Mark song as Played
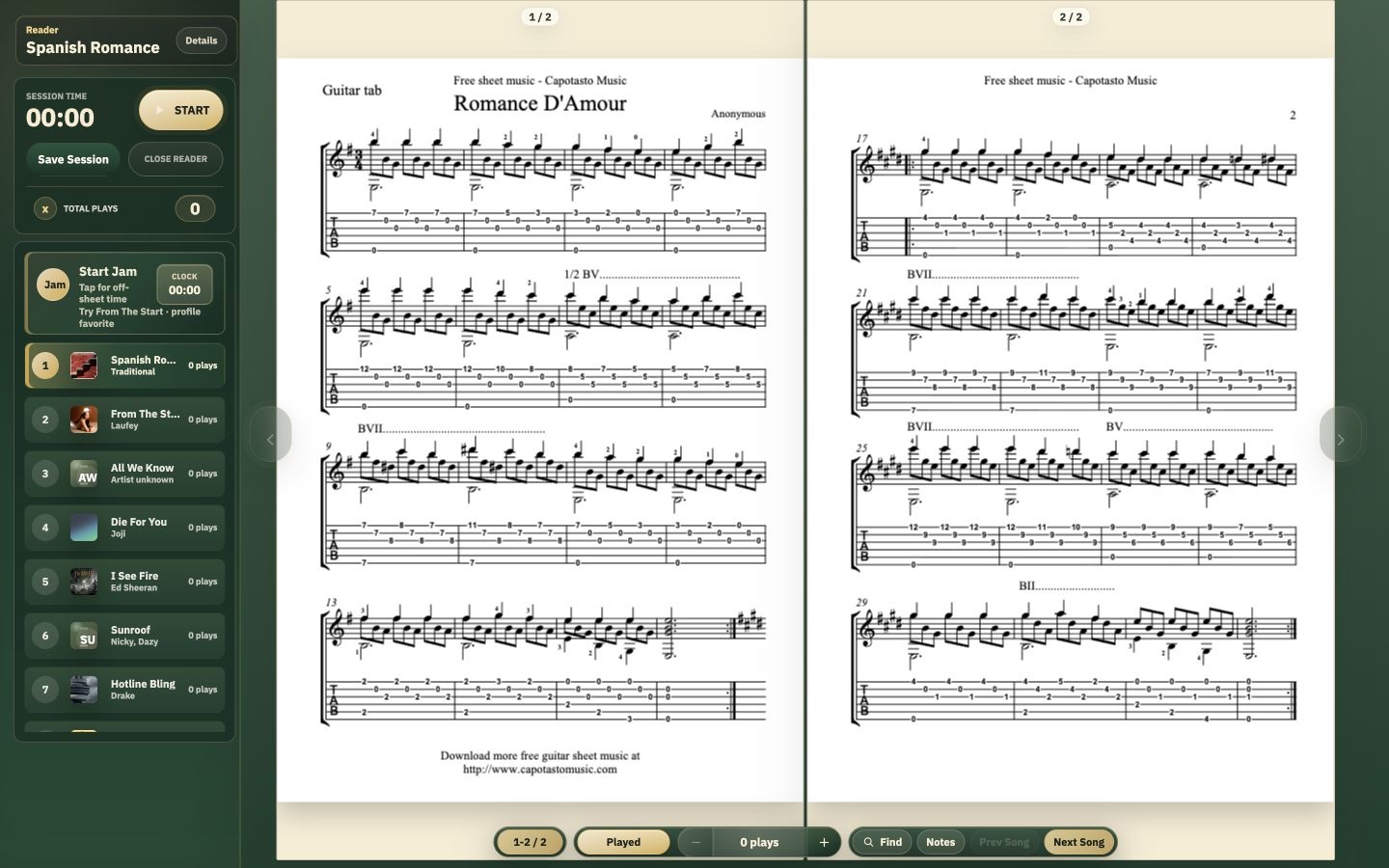Viewport: 1389px width, 868px height. coord(623,842)
